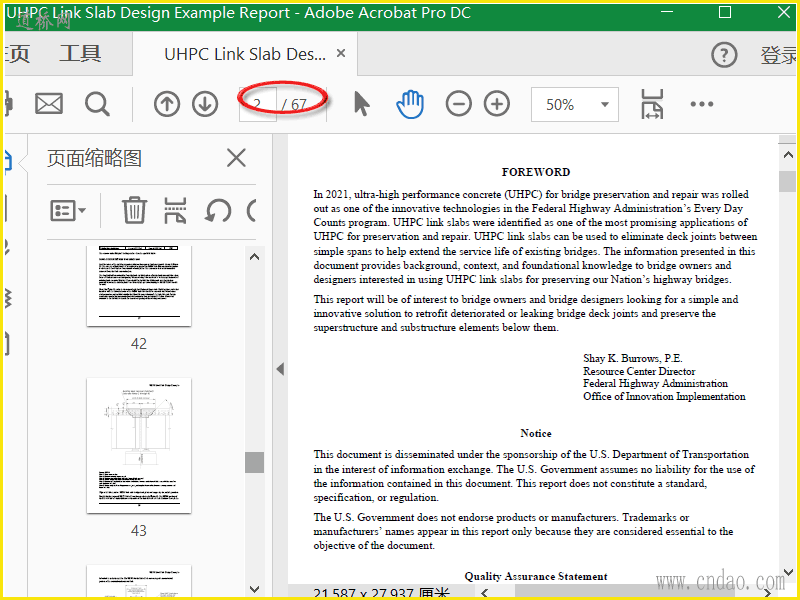This screenshot has height=600, width=800.
Task: Switch to the UHPC Link Slab Des... tab
Action: (245, 54)
